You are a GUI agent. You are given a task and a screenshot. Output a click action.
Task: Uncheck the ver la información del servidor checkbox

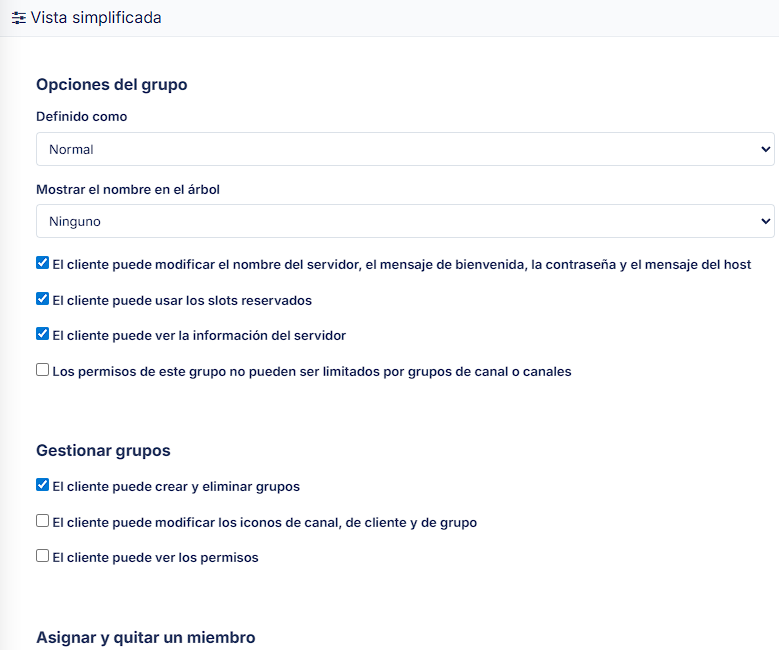42,334
